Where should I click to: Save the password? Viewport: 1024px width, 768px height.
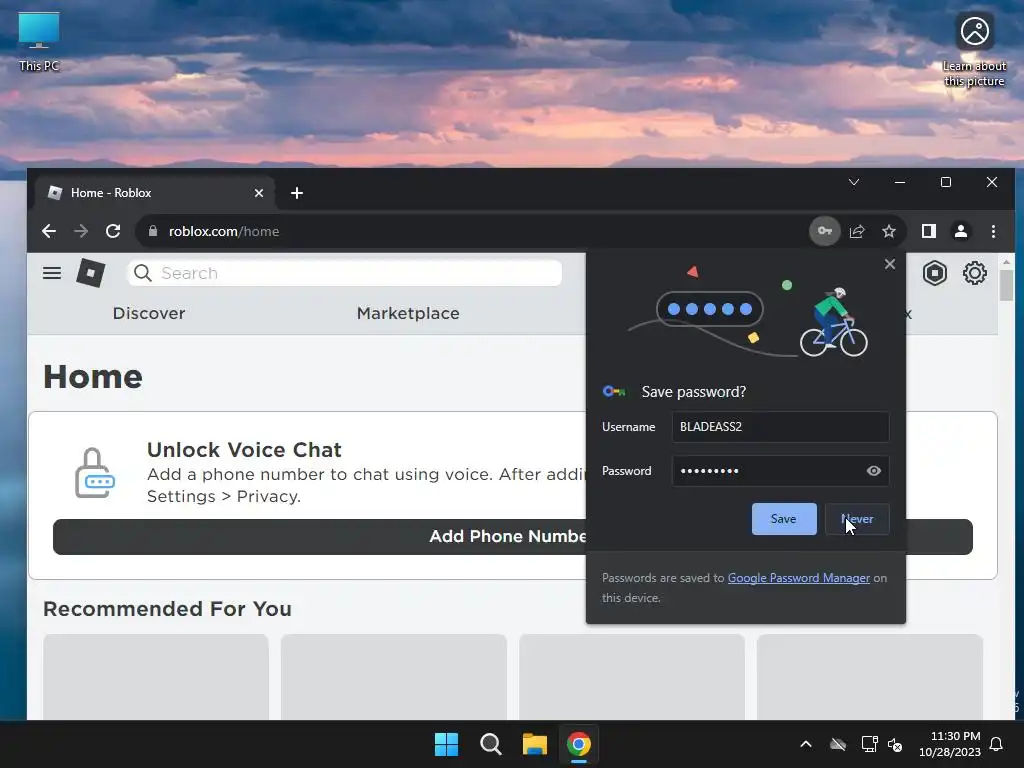784,519
